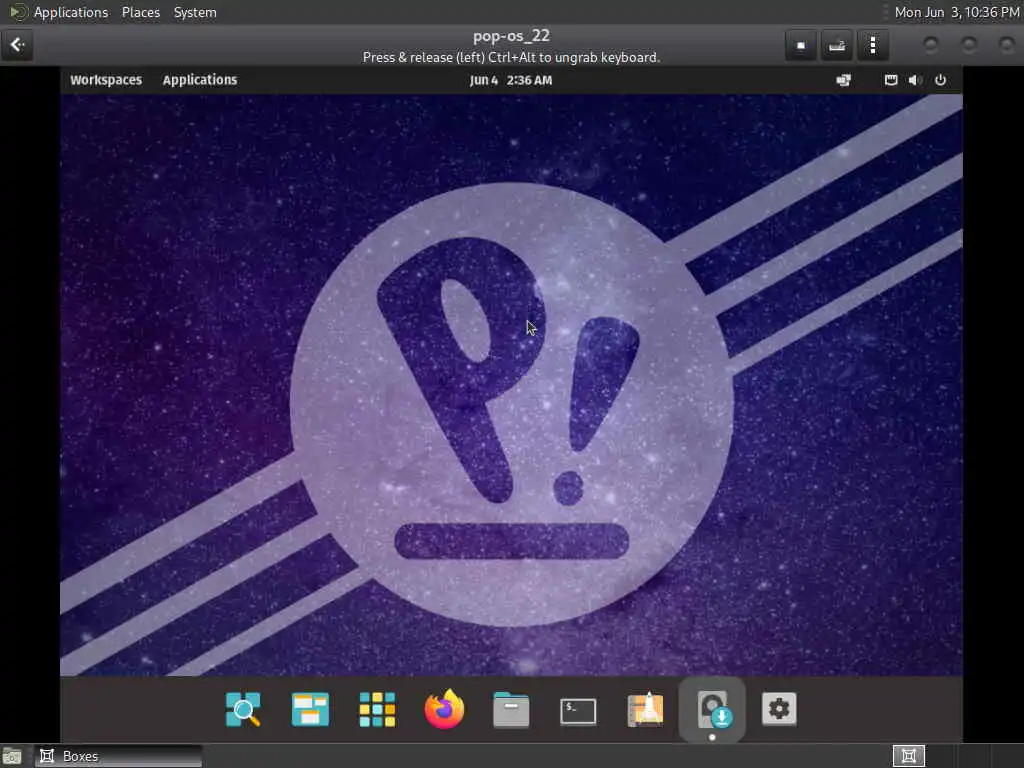Open the Applications menu in Pop!_OS panel

coord(200,80)
